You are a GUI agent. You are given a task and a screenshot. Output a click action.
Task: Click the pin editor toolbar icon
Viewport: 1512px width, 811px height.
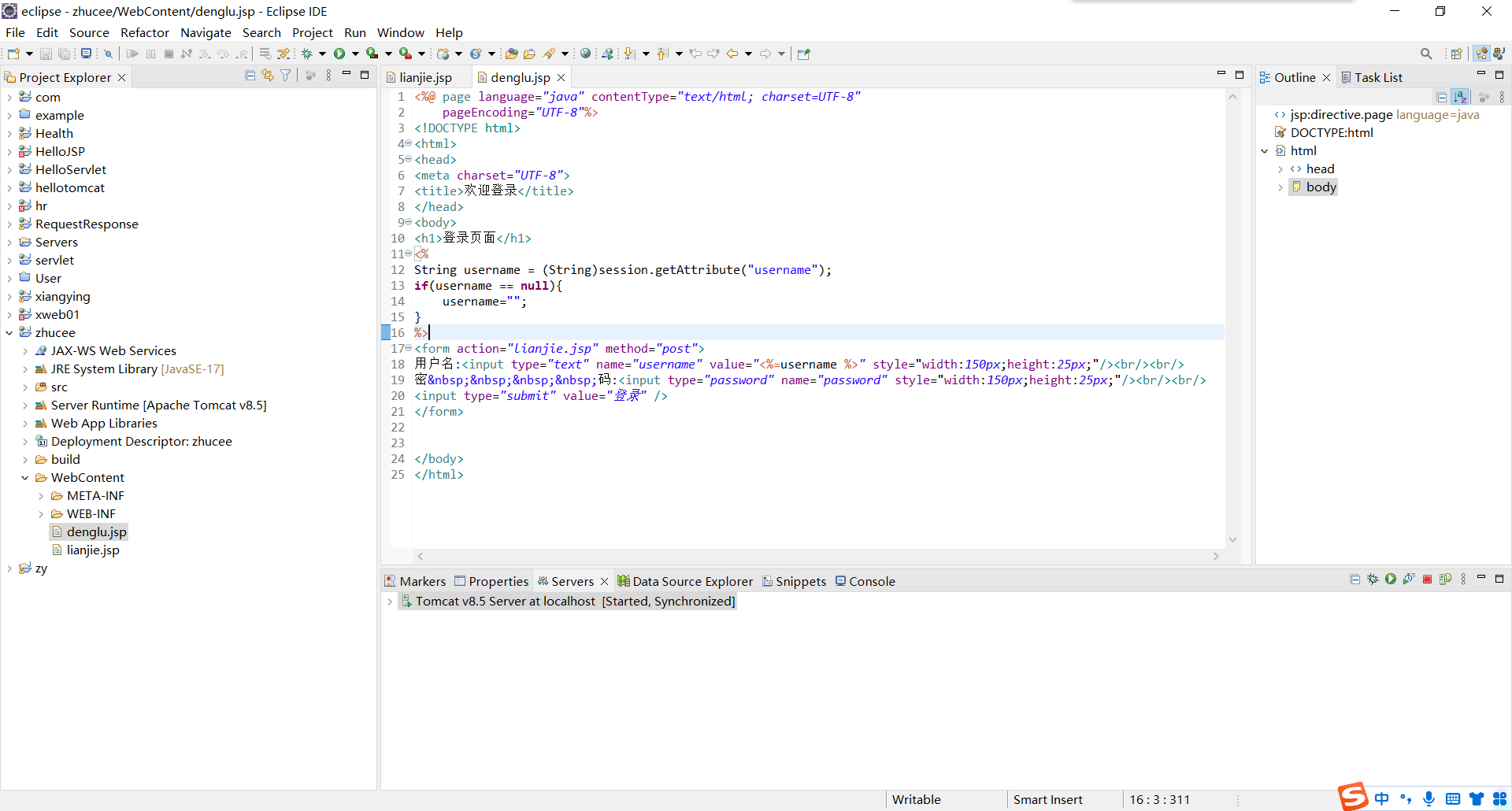pyautogui.click(x=803, y=54)
